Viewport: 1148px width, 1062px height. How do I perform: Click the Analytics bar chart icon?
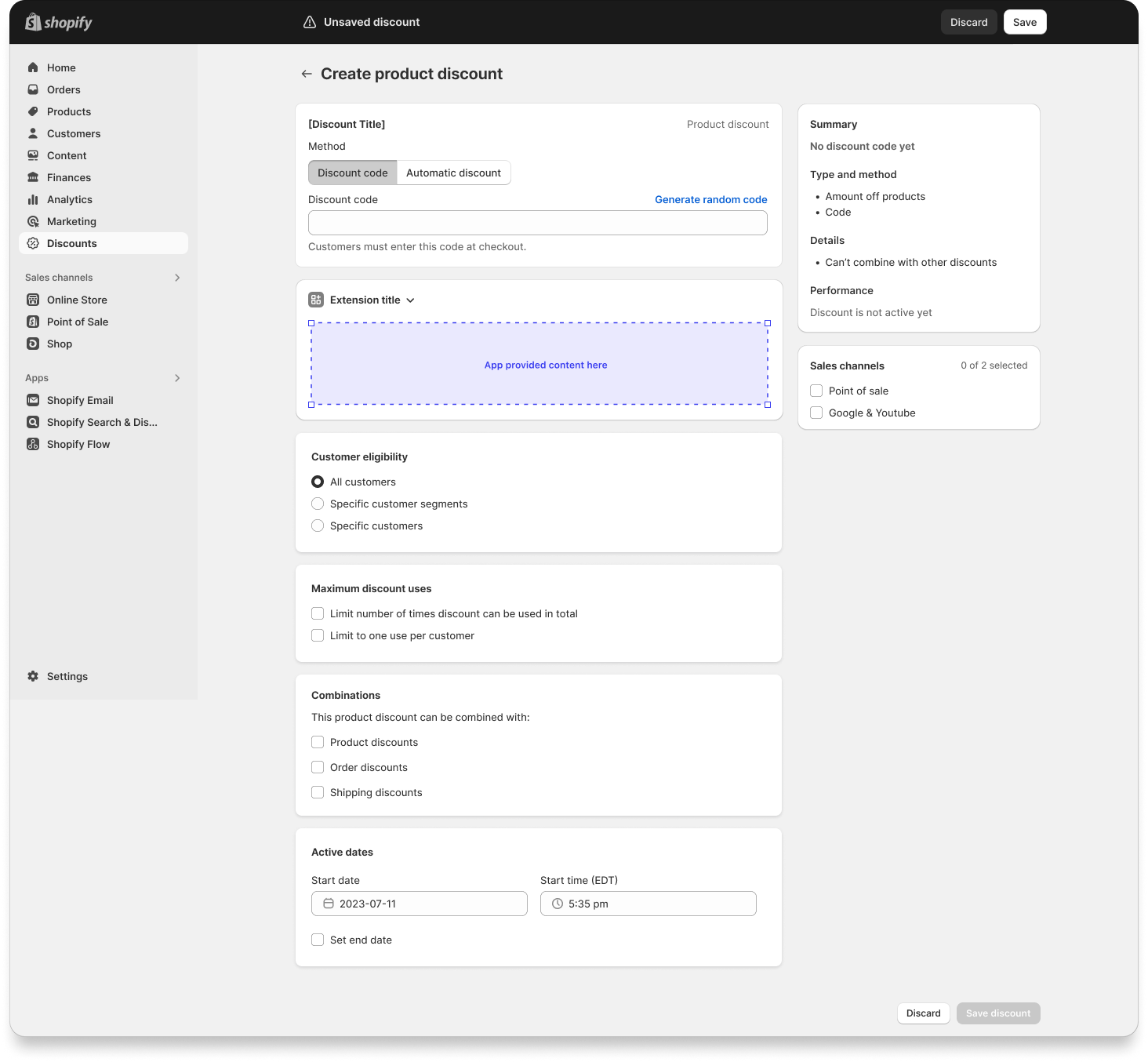pos(33,199)
